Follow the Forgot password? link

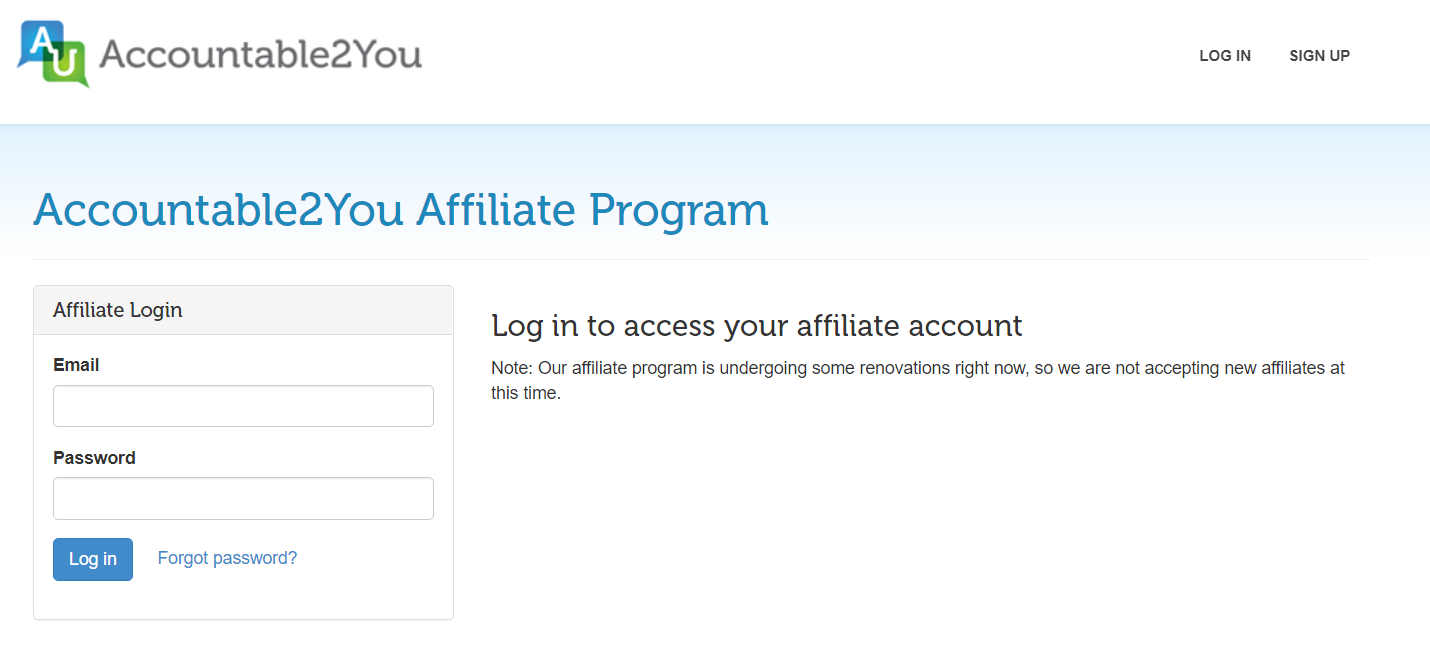point(227,558)
